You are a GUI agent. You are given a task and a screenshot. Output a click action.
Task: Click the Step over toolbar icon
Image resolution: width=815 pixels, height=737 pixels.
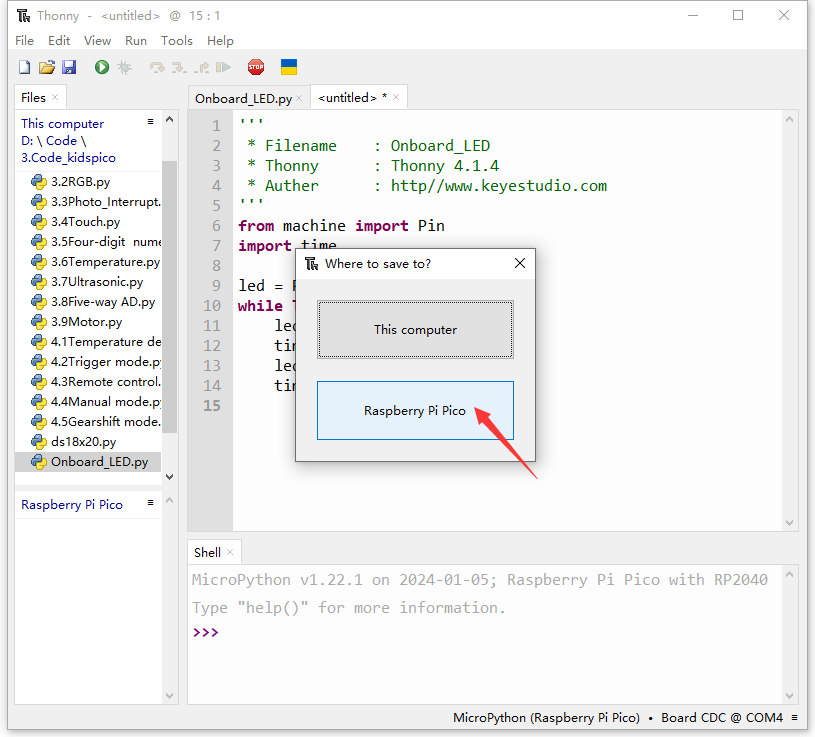pyautogui.click(x=157, y=67)
